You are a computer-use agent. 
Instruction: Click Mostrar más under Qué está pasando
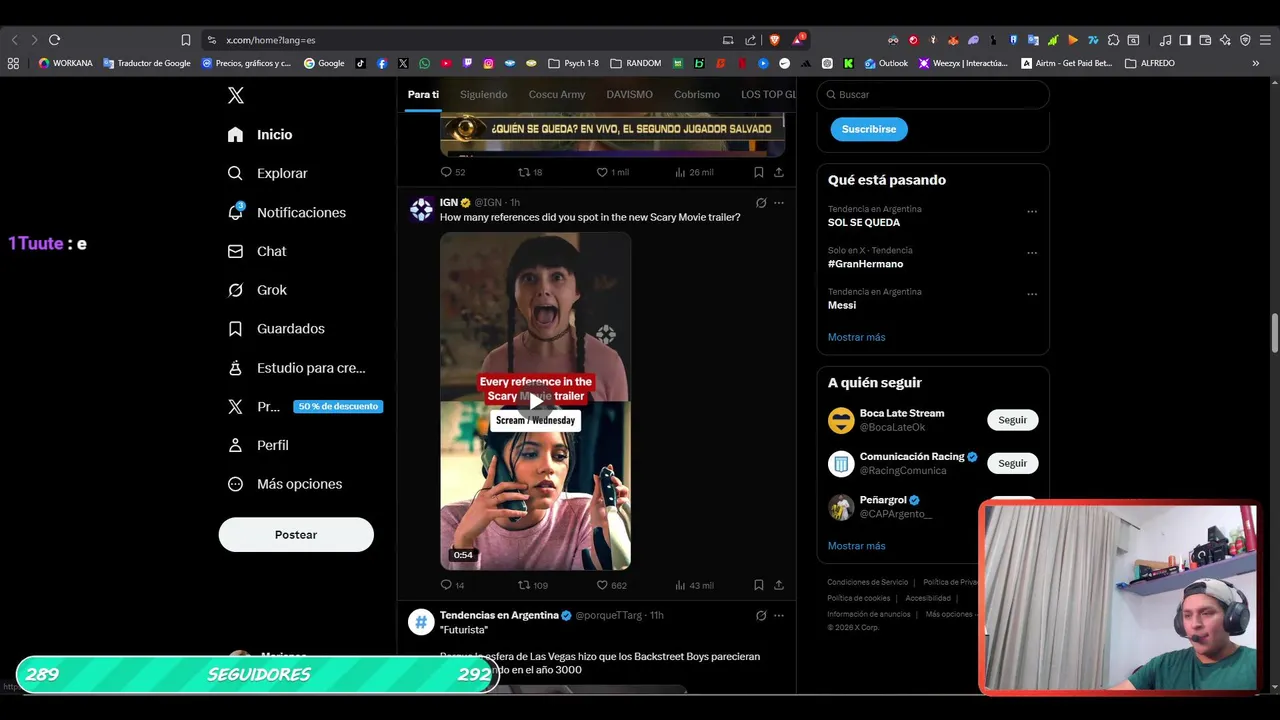(x=856, y=337)
